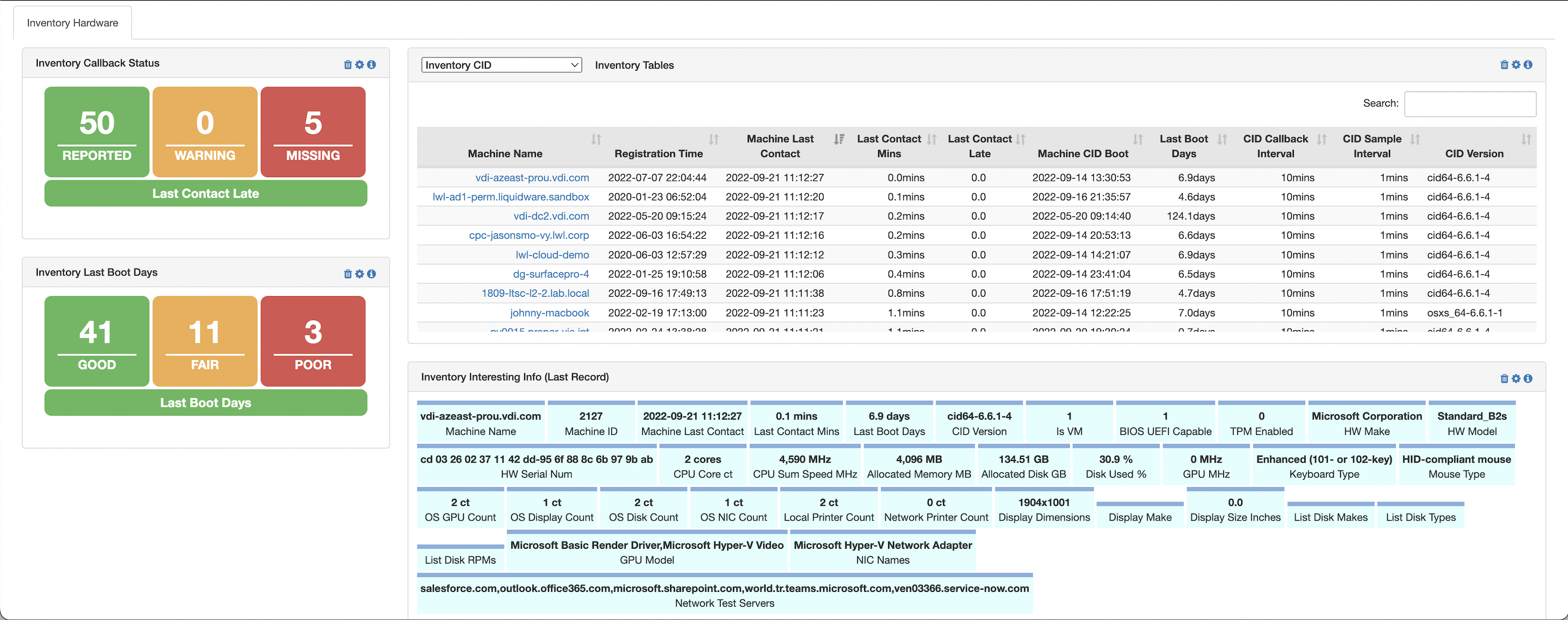Click the 5 Missing red tile

pos(313,131)
